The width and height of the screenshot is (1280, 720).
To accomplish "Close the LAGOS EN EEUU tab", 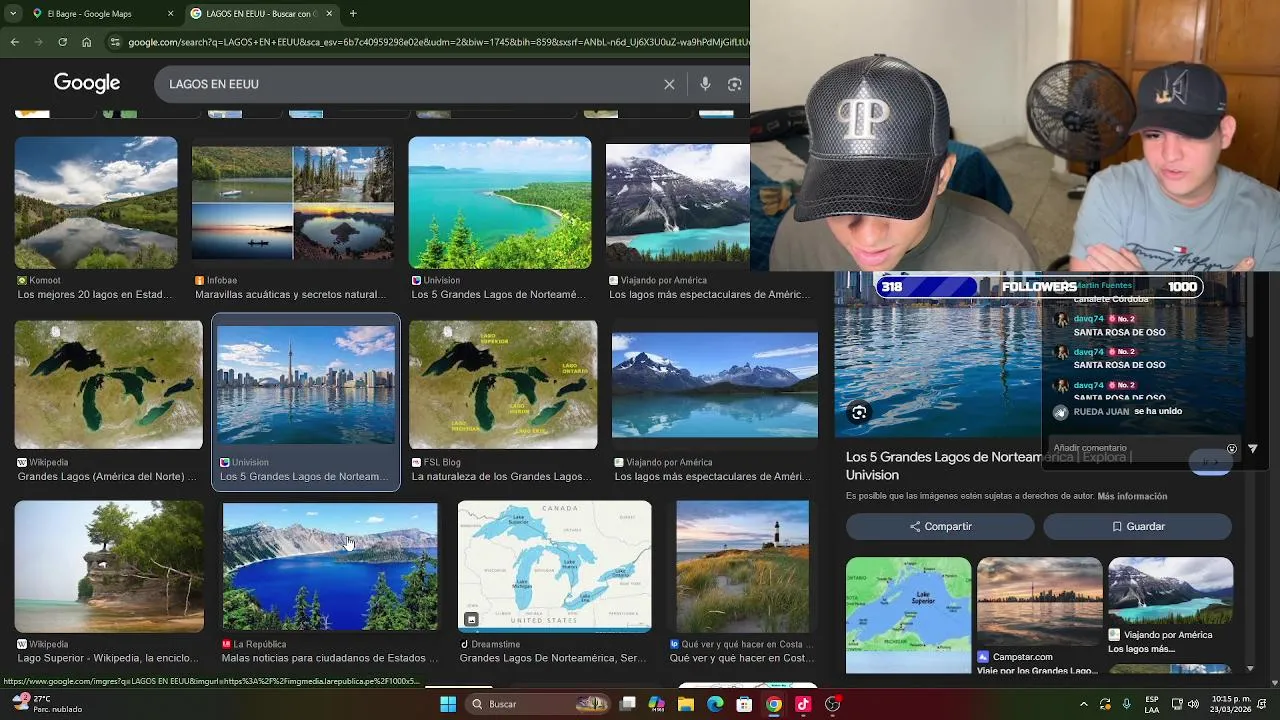I will pyautogui.click(x=329, y=14).
